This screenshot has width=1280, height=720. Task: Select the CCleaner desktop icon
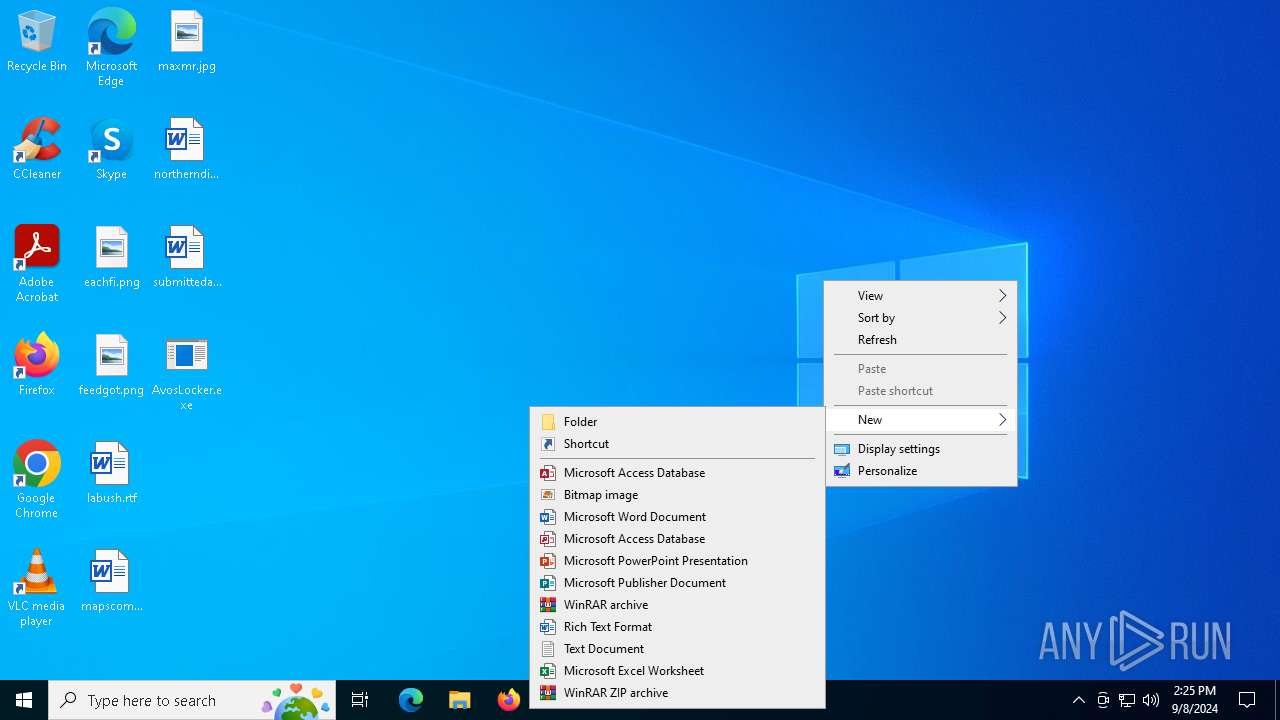click(37, 150)
